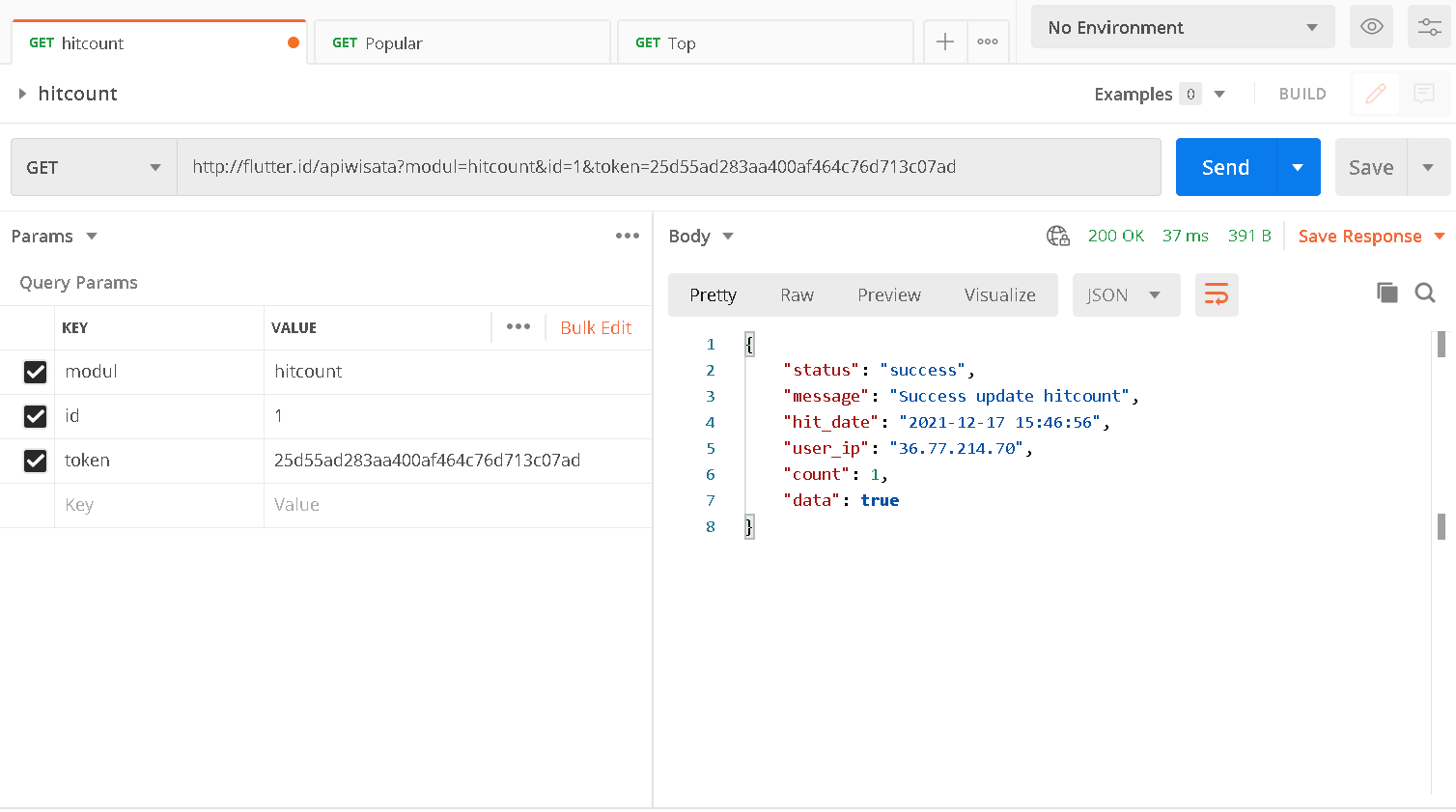The width and height of the screenshot is (1456, 812).
Task: Click the network information globe icon
Action: pos(1058,236)
